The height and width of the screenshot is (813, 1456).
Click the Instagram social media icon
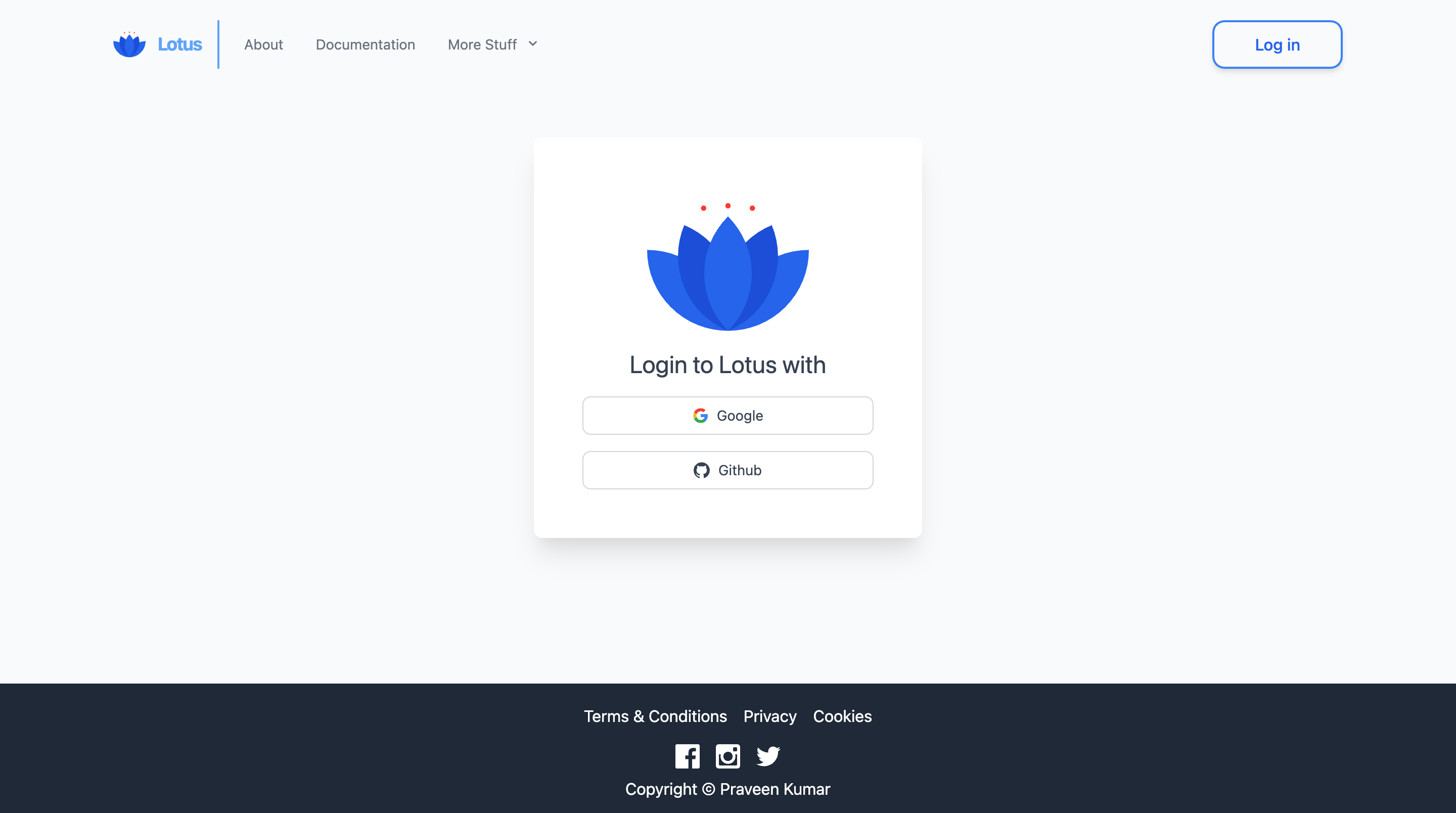click(728, 756)
